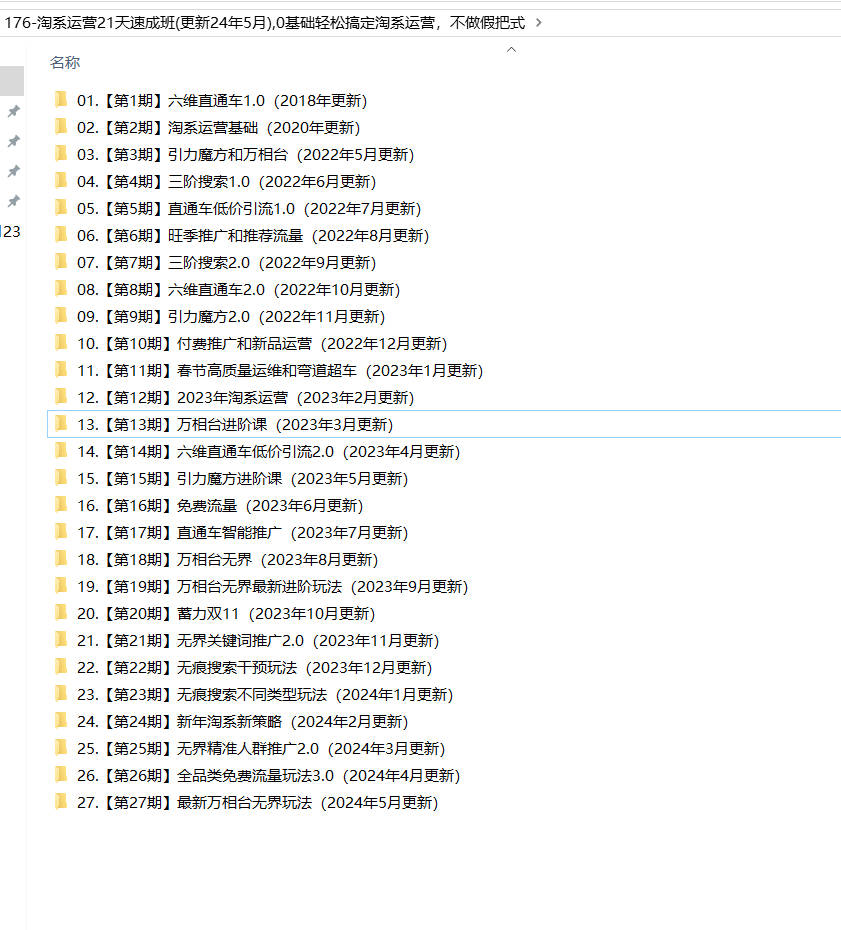Click folder icon of 20.【第20期】蓄力双11
841x930 pixels.
[61, 612]
